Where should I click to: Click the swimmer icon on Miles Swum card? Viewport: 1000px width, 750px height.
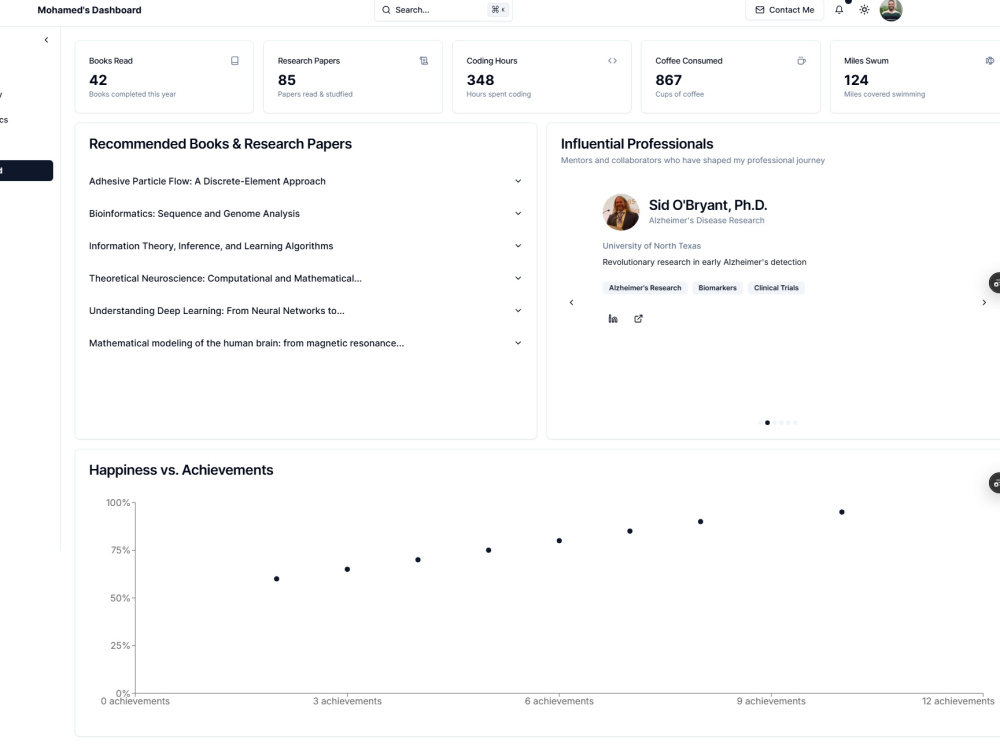pos(988,61)
